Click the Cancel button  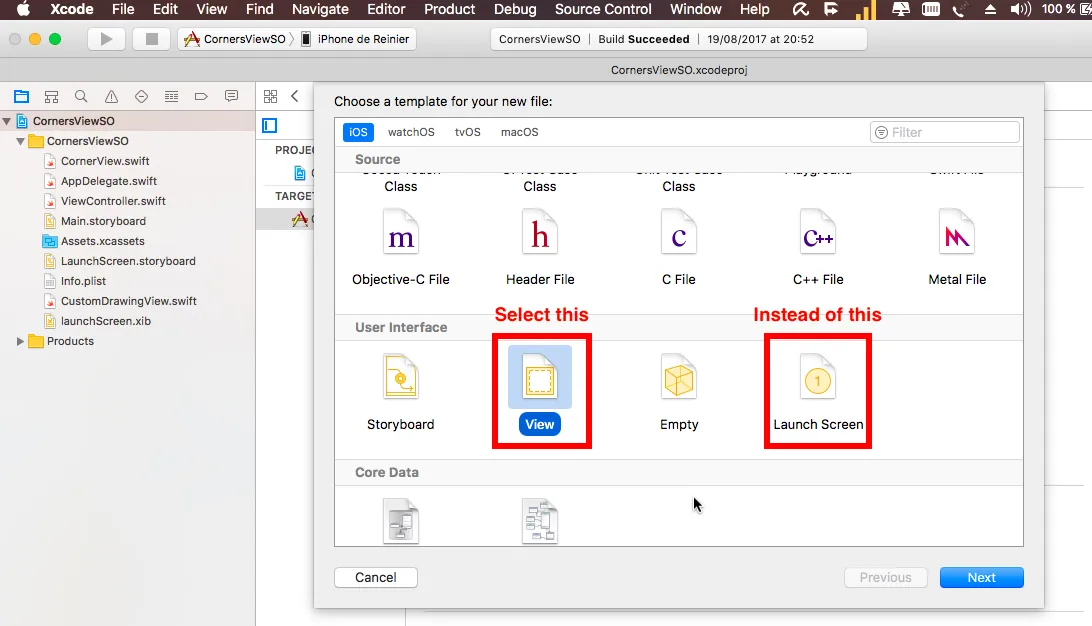375,577
